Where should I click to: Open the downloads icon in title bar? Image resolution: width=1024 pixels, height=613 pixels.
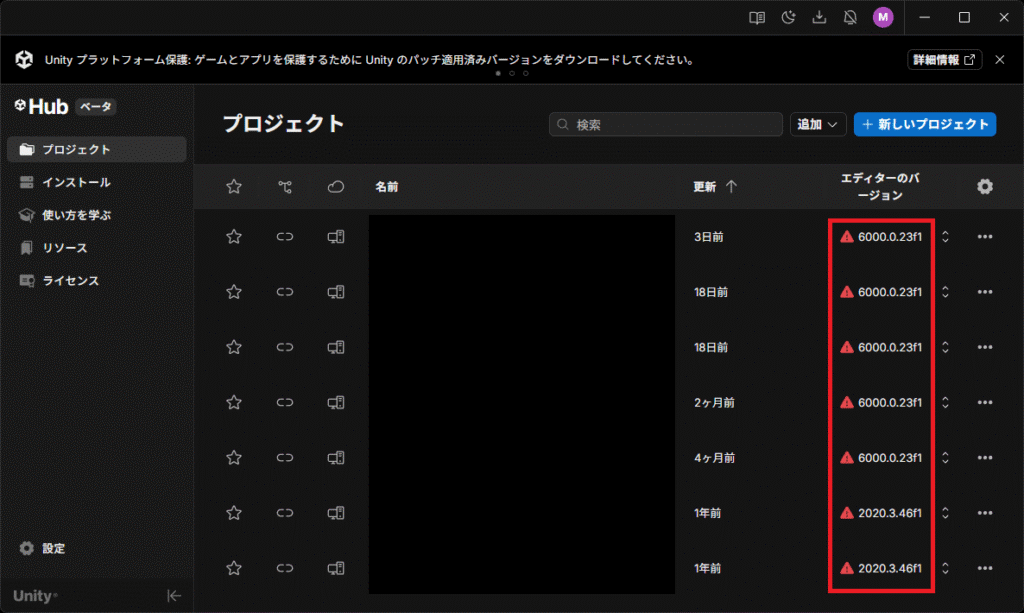click(x=820, y=17)
